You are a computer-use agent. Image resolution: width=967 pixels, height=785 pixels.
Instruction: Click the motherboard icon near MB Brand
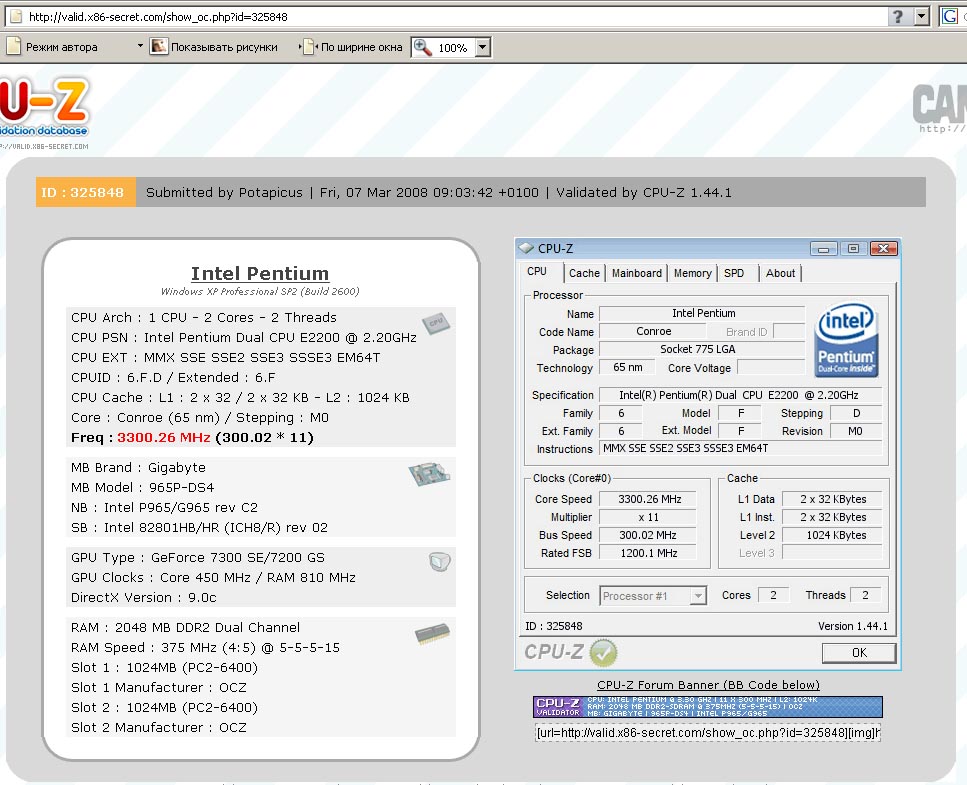coord(429,474)
